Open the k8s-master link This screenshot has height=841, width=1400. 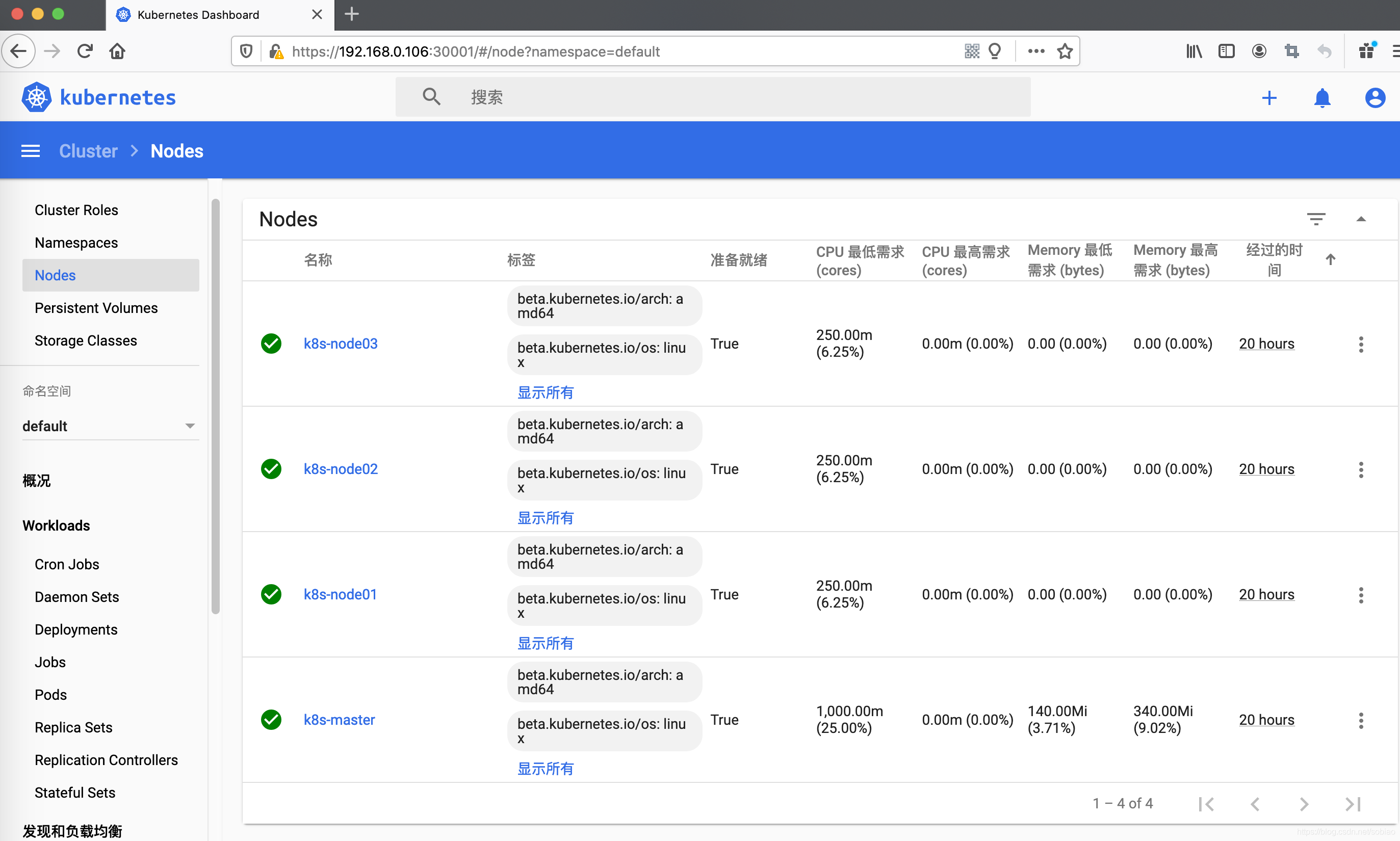339,719
